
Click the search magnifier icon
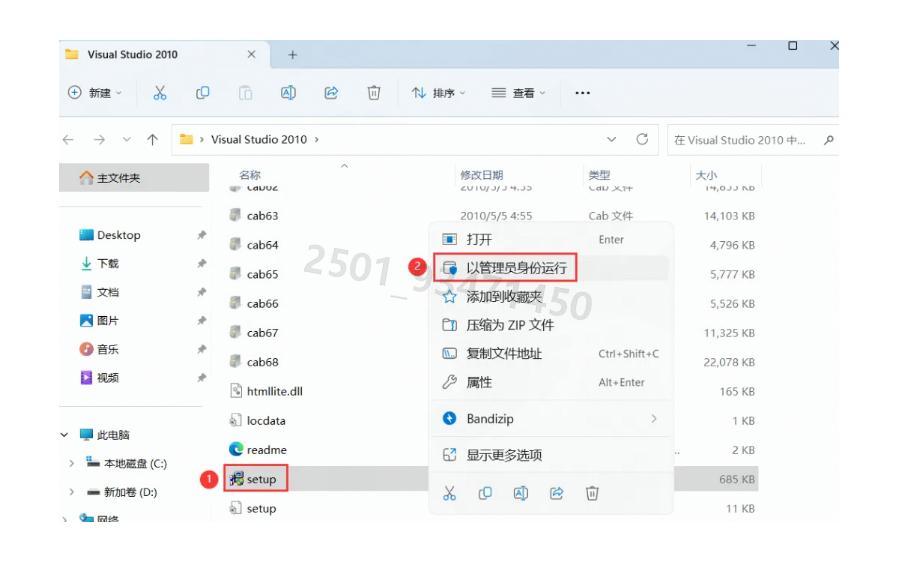[828, 139]
